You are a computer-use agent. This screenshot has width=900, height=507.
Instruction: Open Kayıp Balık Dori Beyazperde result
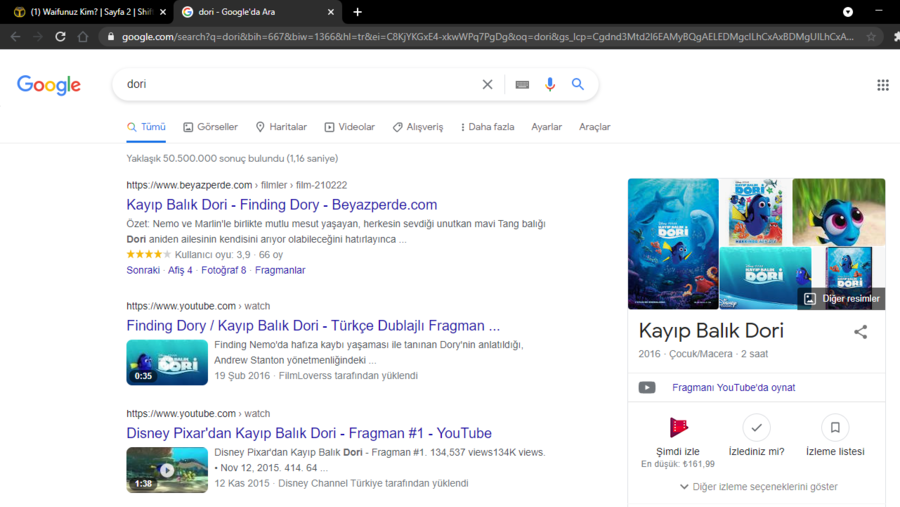click(281, 204)
